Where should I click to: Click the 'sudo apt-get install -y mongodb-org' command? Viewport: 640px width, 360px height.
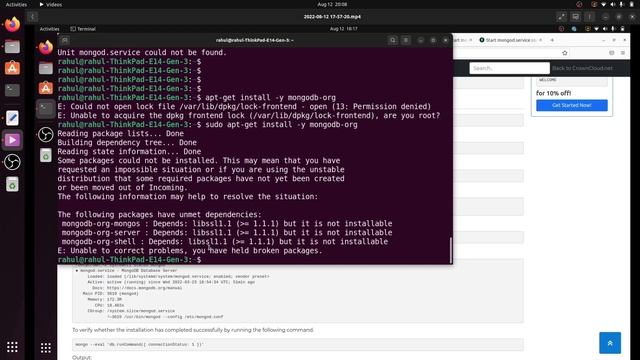281,124
